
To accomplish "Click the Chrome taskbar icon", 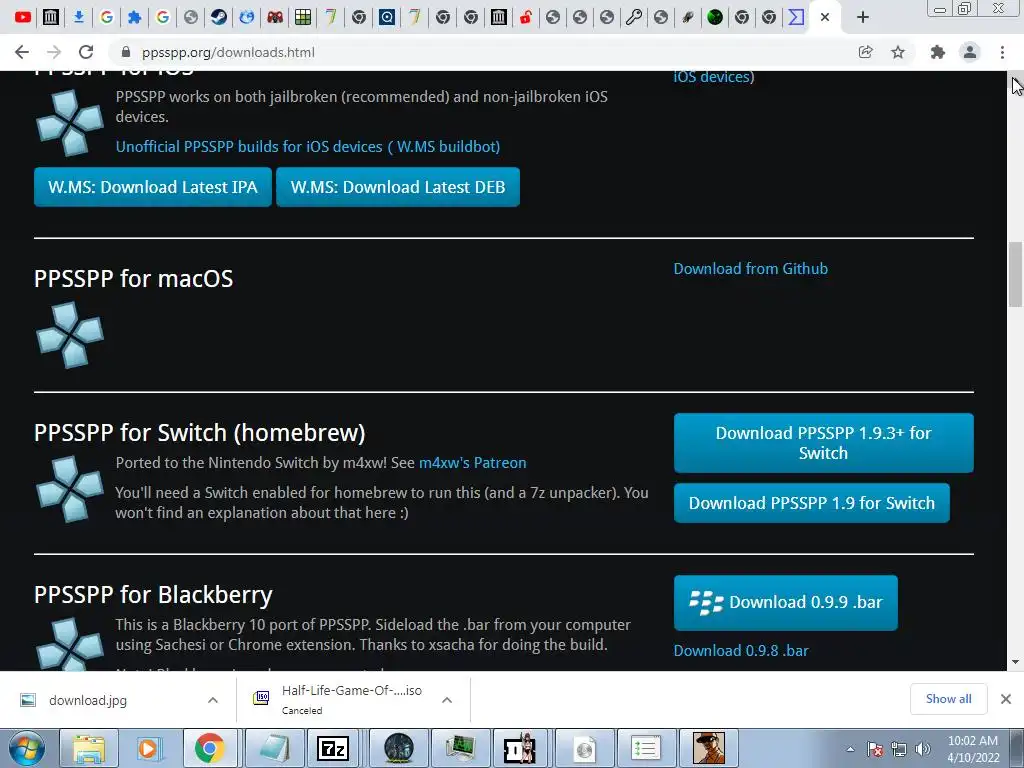I will pyautogui.click(x=208, y=748).
